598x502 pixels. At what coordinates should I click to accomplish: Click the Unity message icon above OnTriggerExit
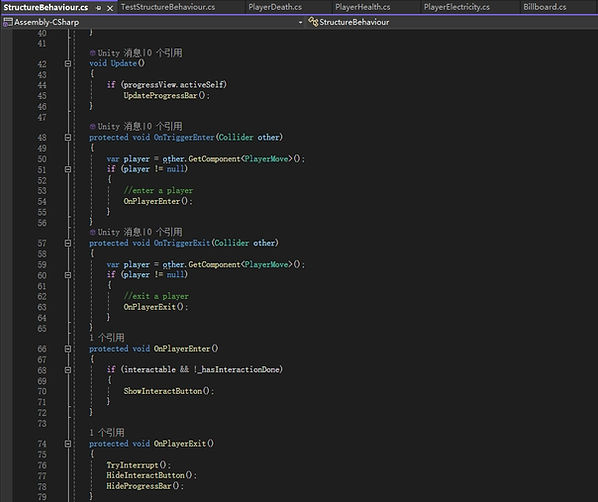coord(92,232)
